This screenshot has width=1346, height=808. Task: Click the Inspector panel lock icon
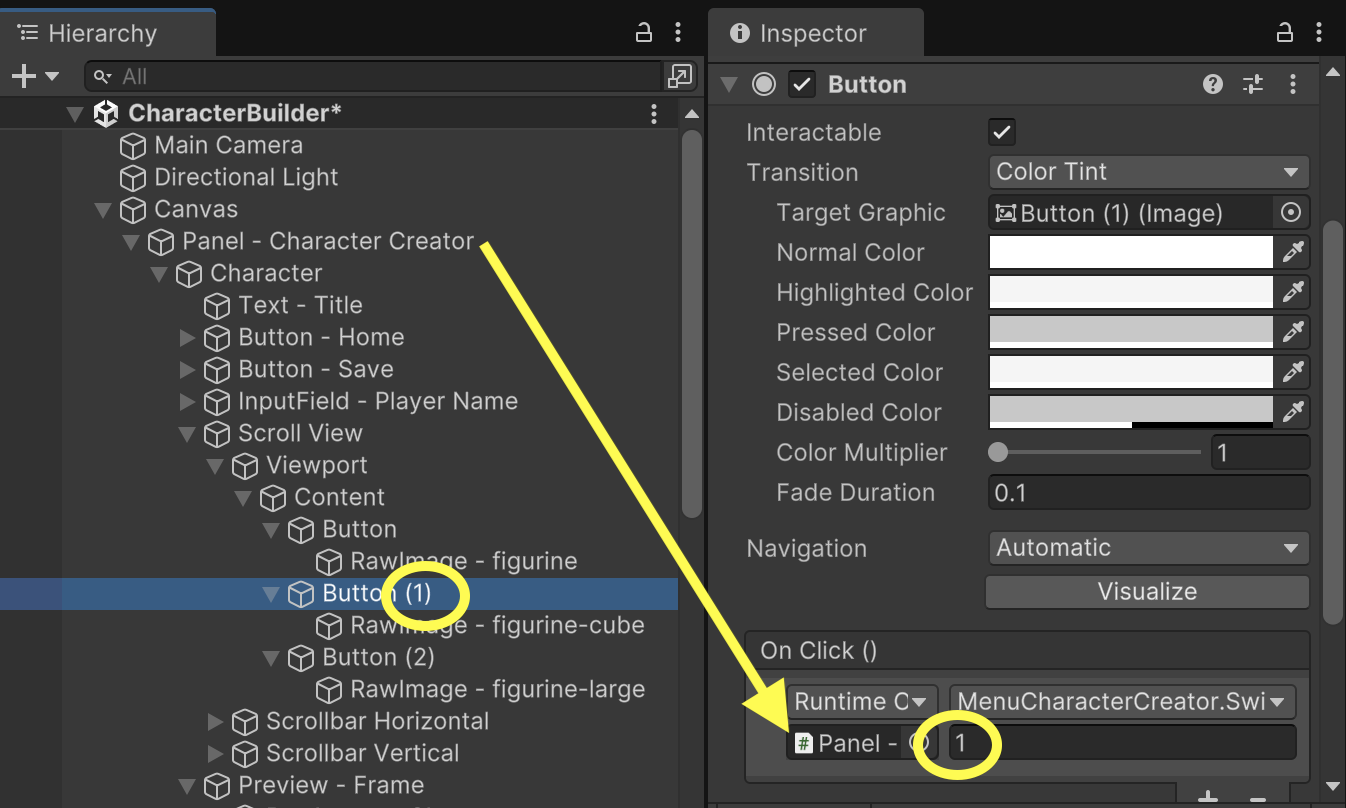coord(1285,33)
